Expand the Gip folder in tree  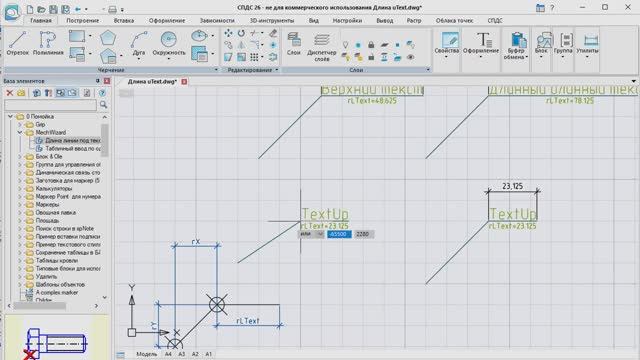(x=20, y=124)
